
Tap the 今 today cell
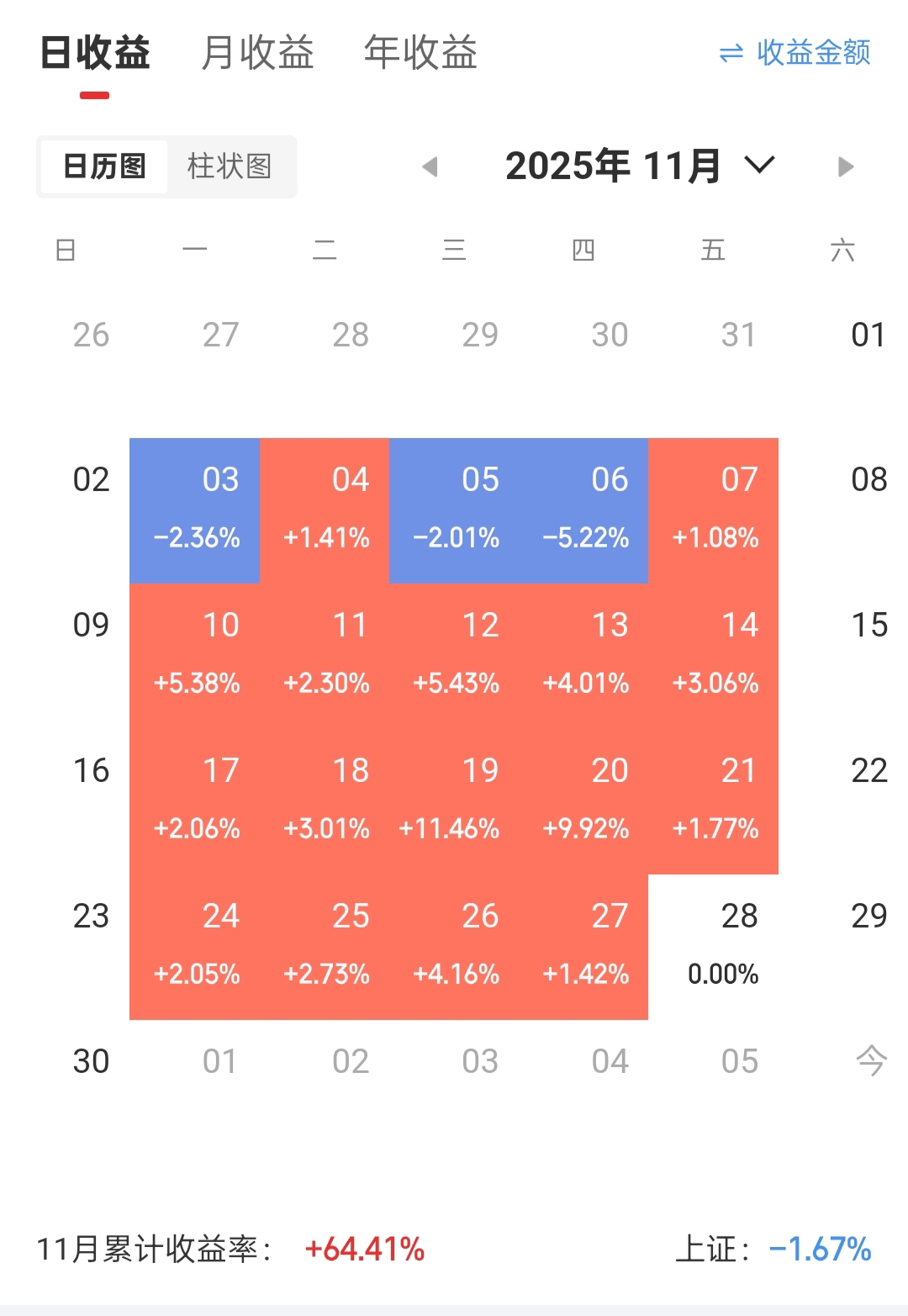(870, 1060)
